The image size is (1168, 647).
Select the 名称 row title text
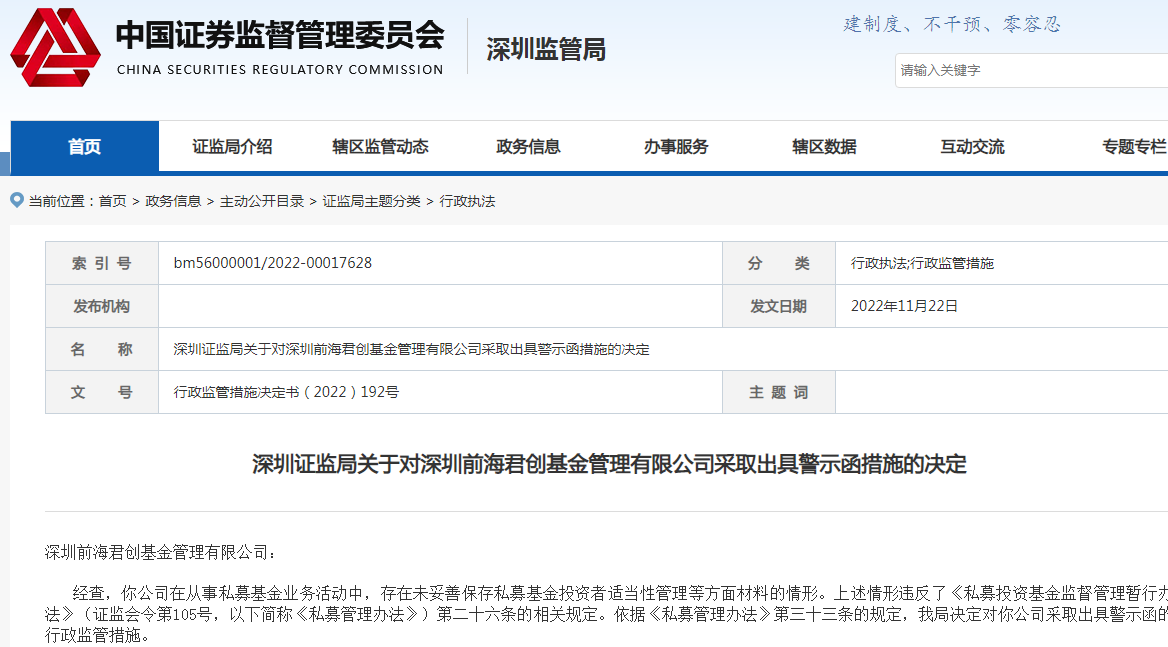(x=411, y=349)
